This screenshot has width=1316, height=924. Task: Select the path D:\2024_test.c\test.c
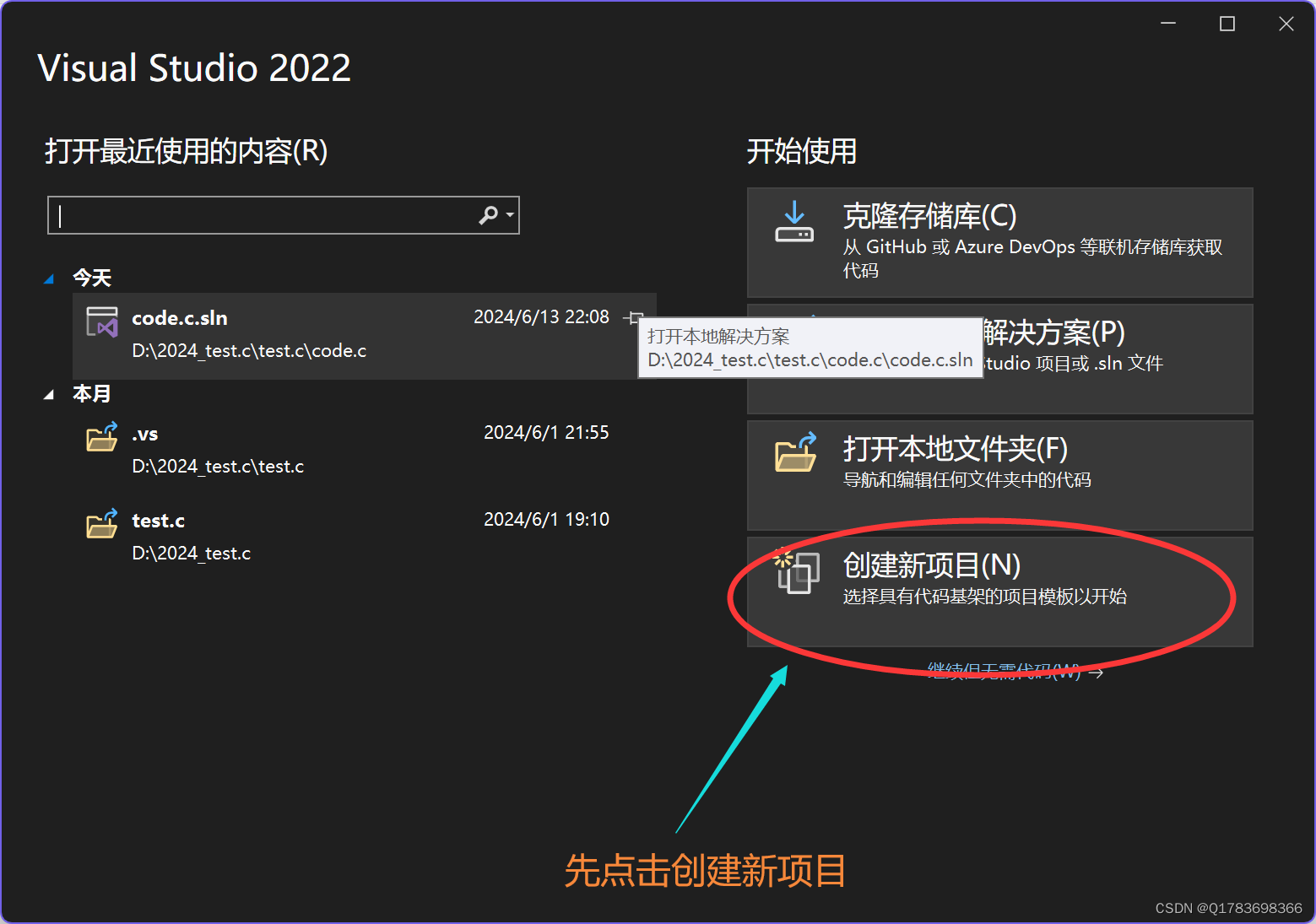(x=218, y=467)
